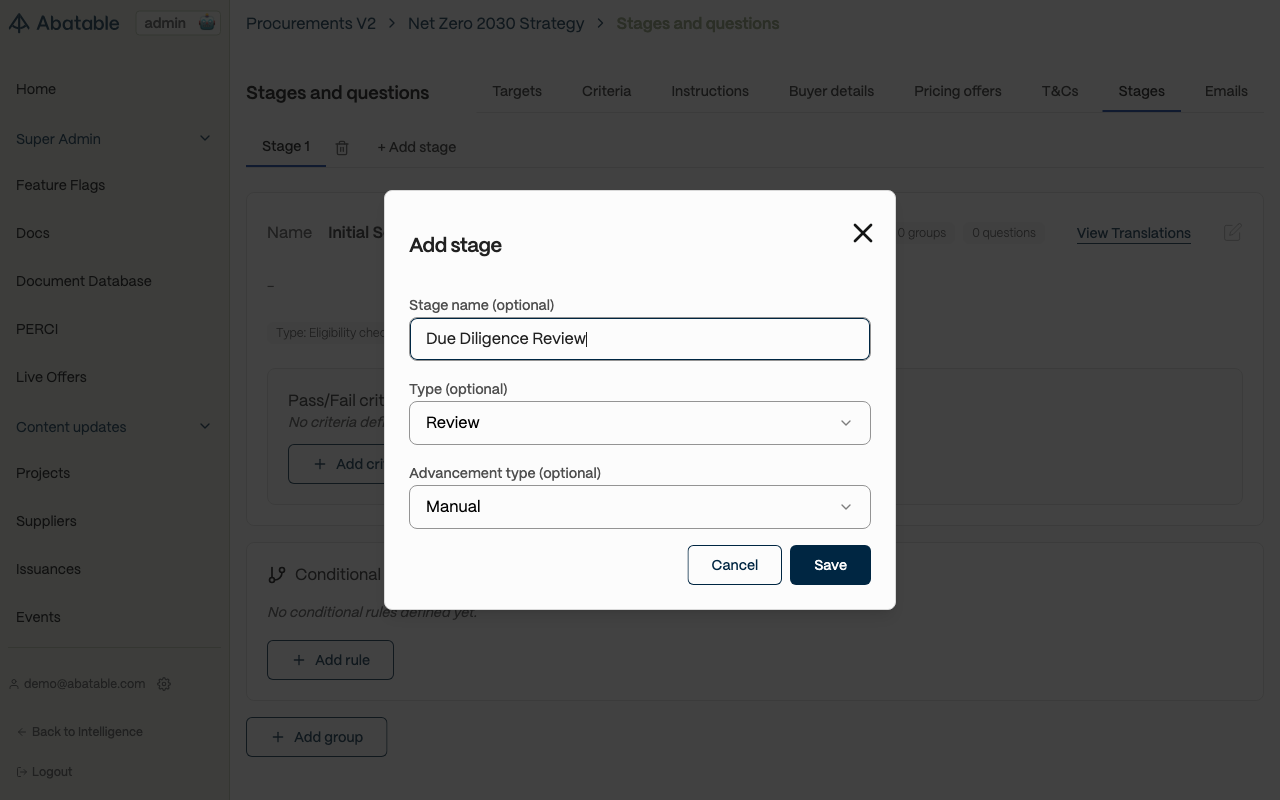This screenshot has height=800, width=1280.
Task: Open the Type dropdown showing Review
Action: (640, 423)
